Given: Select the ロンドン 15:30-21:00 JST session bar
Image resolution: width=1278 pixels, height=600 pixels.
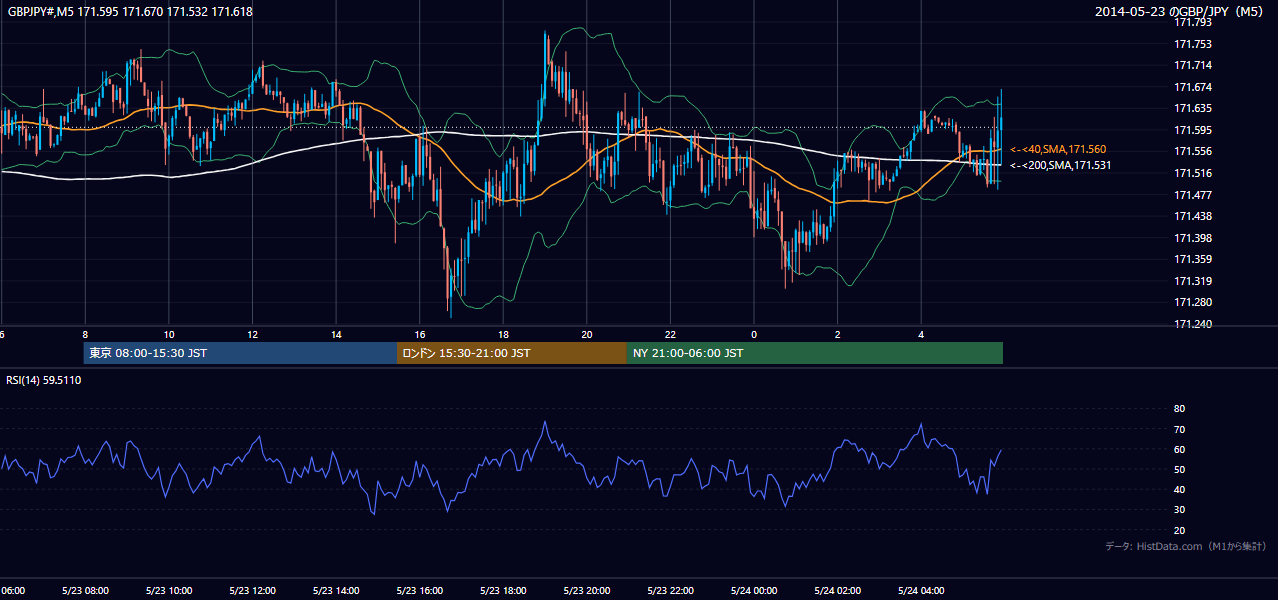Looking at the screenshot, I should (x=512, y=353).
